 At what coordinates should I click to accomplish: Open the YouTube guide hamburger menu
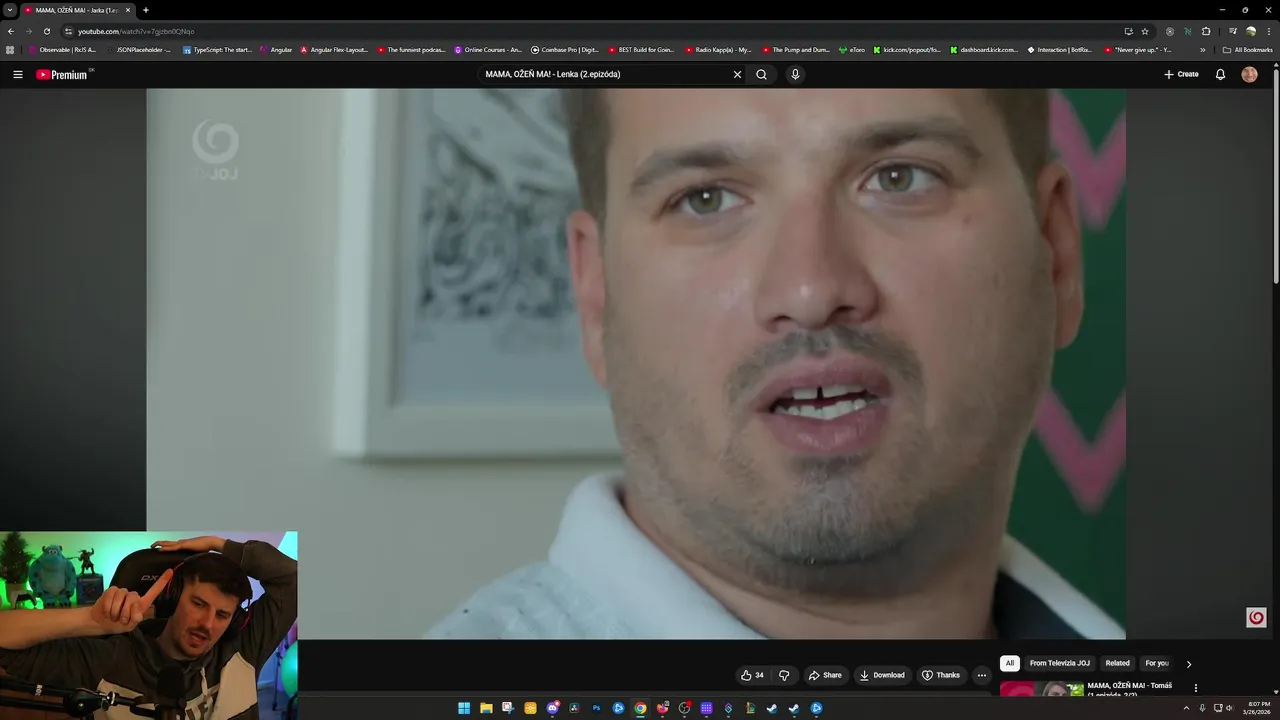pyautogui.click(x=17, y=74)
